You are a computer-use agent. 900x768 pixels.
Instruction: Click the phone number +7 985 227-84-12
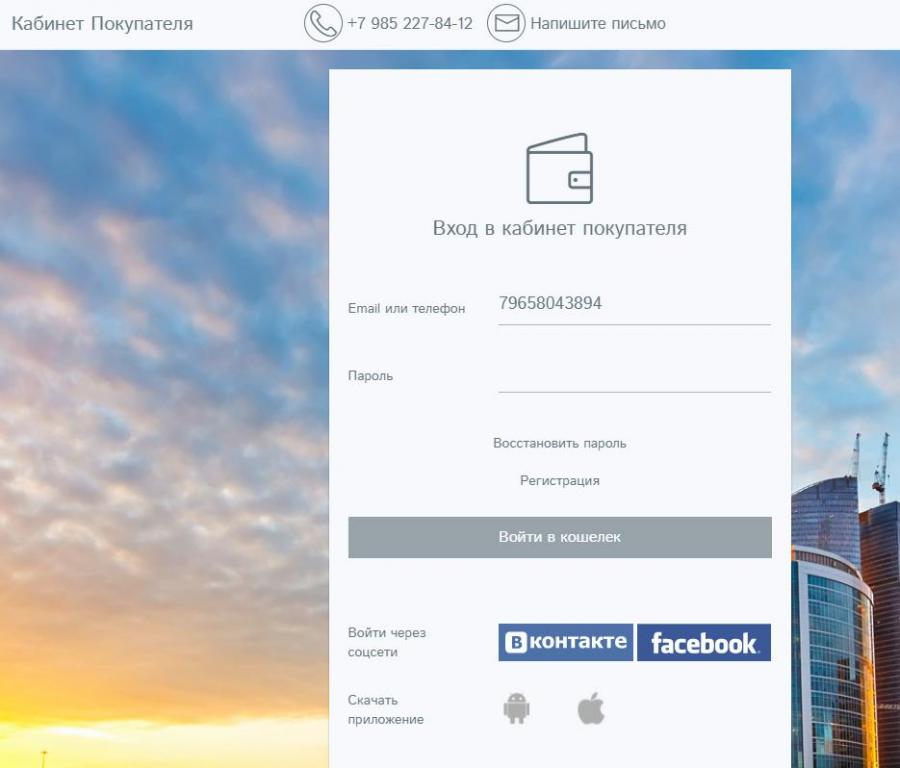(x=409, y=23)
